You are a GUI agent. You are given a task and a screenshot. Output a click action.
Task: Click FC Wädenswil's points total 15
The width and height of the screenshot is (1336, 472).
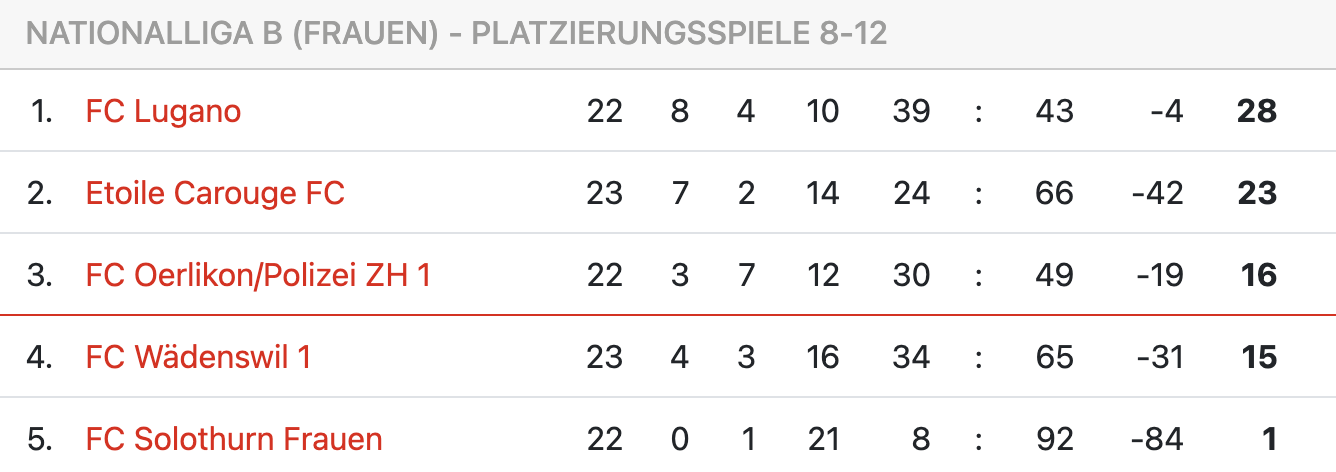point(1258,357)
